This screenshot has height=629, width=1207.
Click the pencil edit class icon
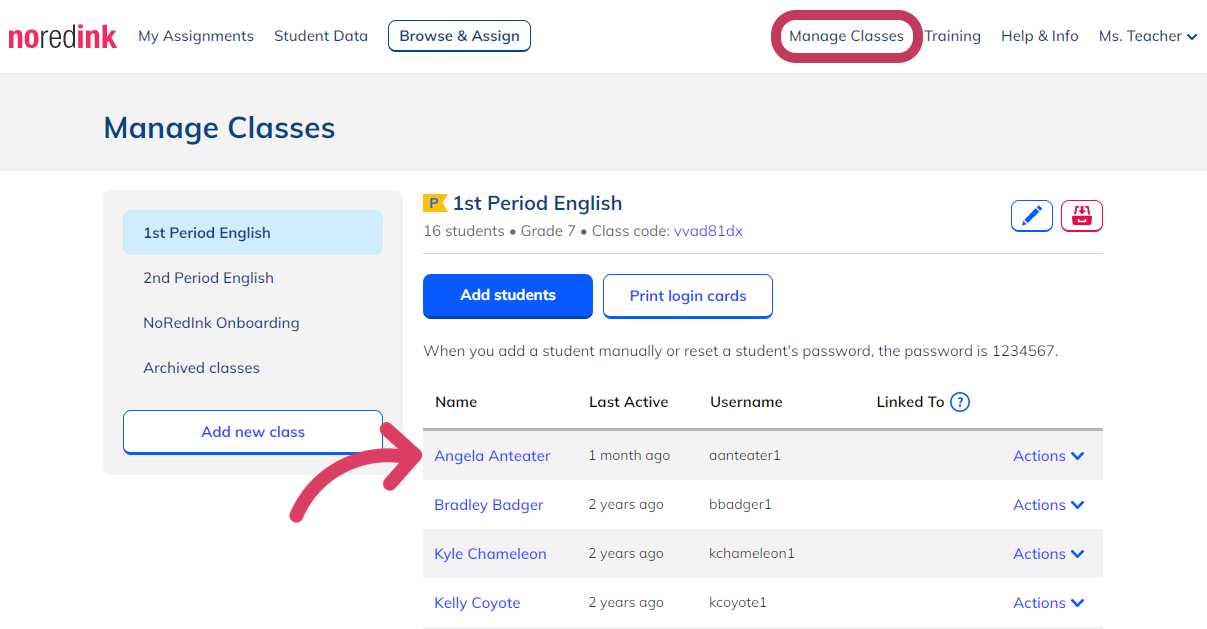1032,216
